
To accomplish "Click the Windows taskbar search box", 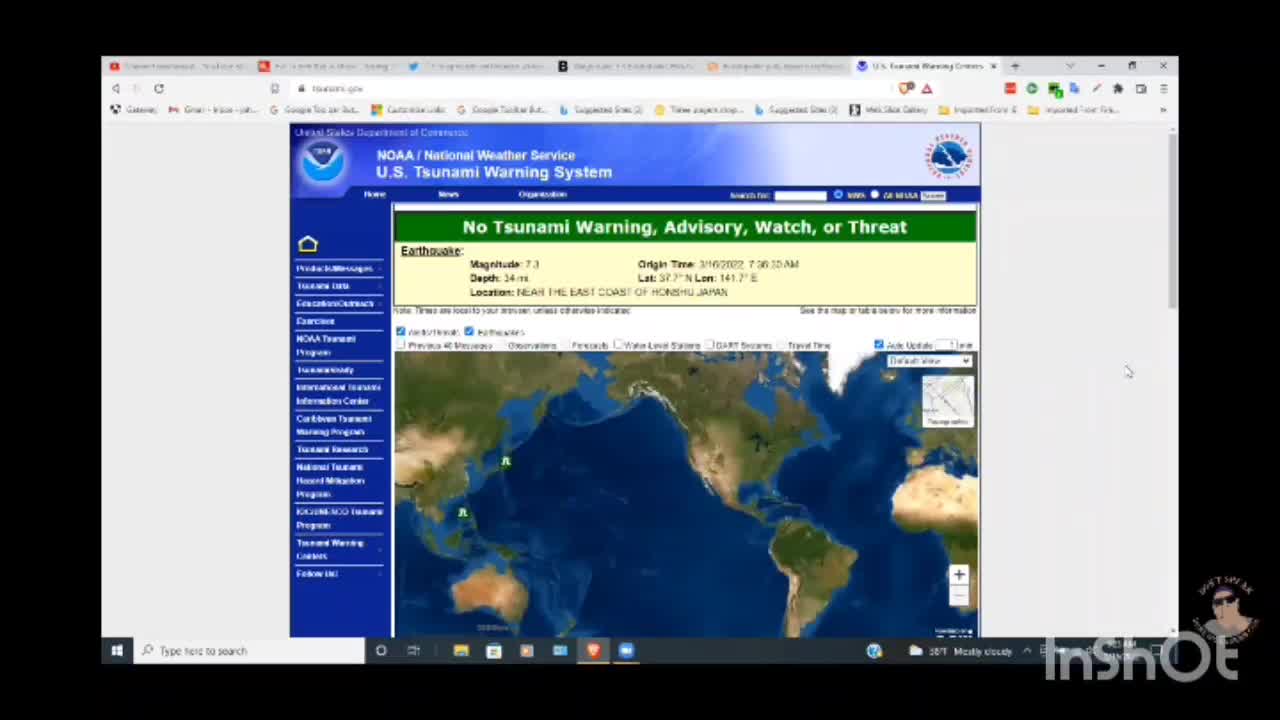I will point(250,651).
